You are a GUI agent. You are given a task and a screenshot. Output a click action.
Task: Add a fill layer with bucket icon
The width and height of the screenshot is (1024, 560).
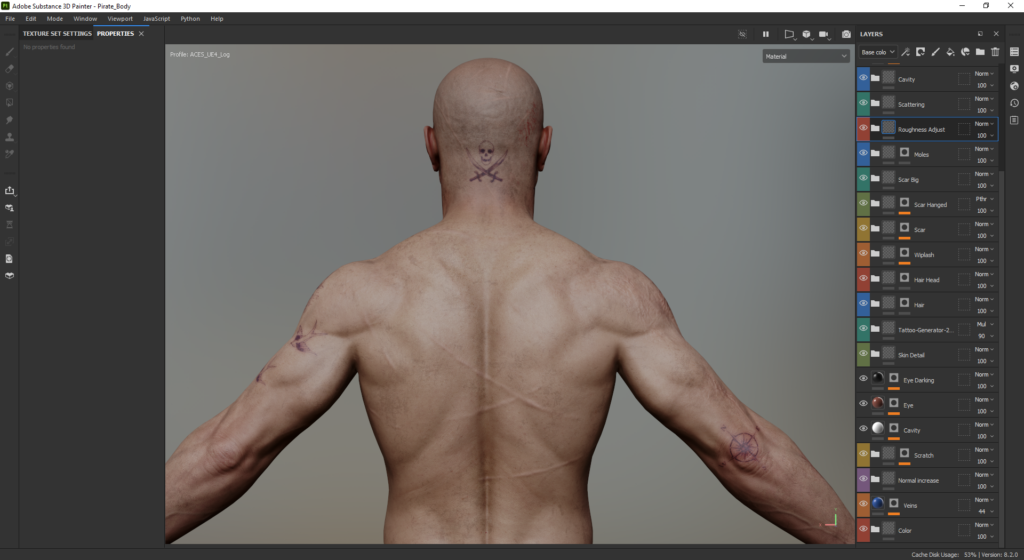950,52
